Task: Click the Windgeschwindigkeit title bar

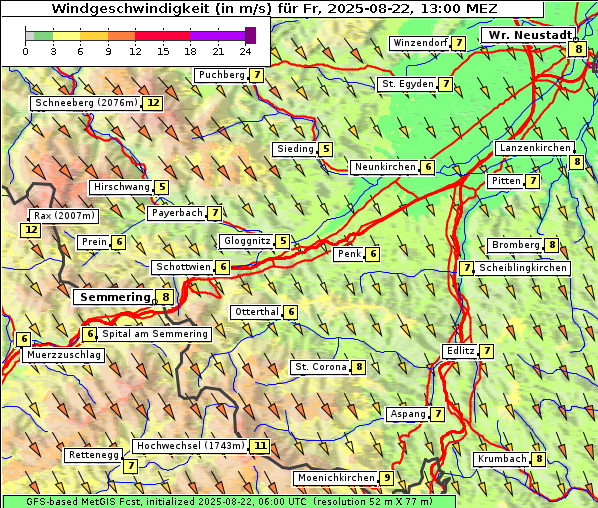Action: (273, 9)
